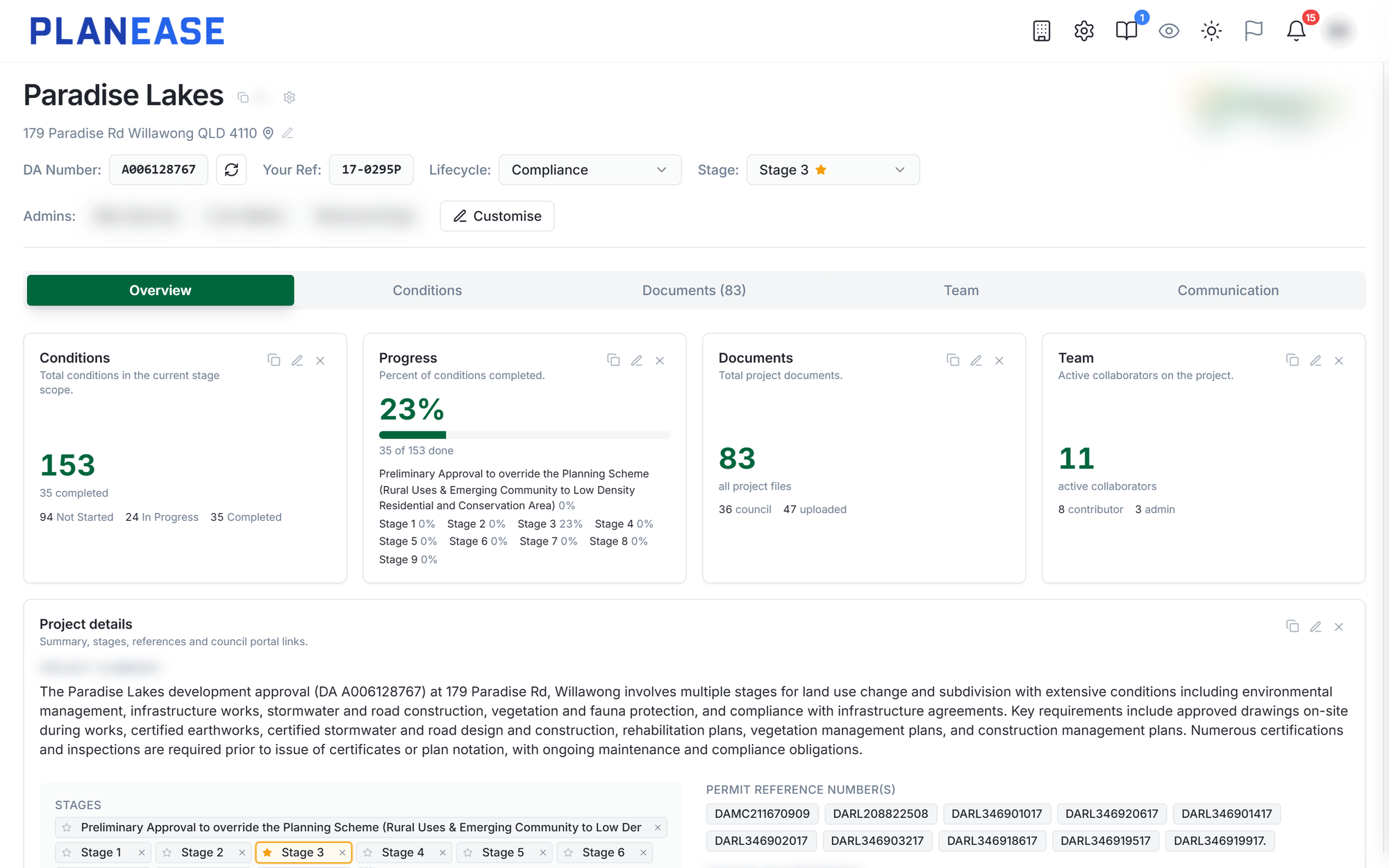Open the user avatar menu

1338,31
